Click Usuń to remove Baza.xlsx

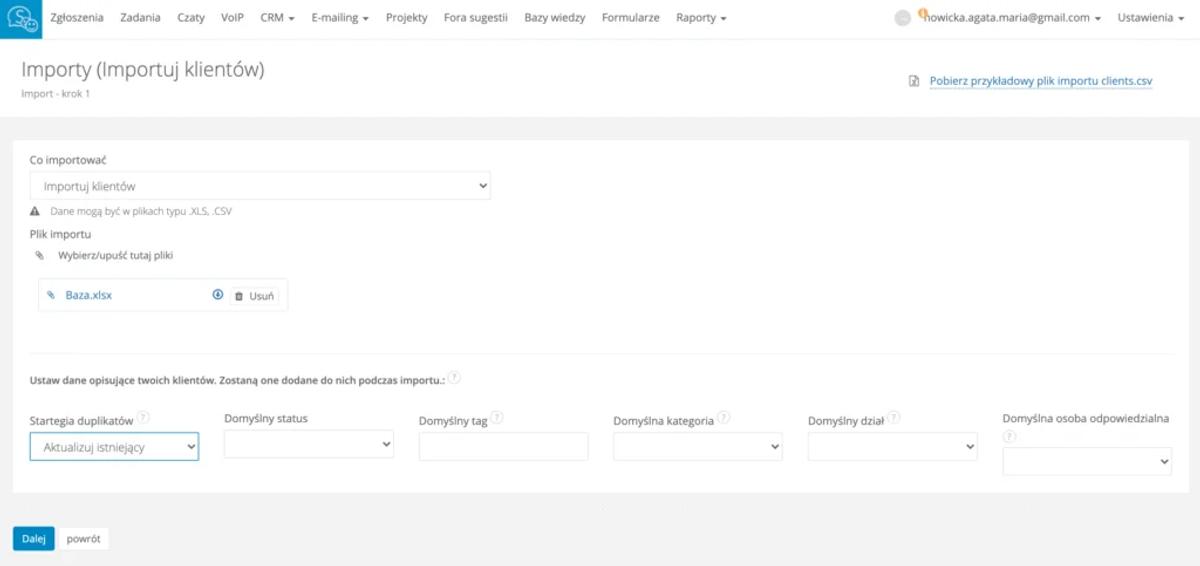[254, 296]
